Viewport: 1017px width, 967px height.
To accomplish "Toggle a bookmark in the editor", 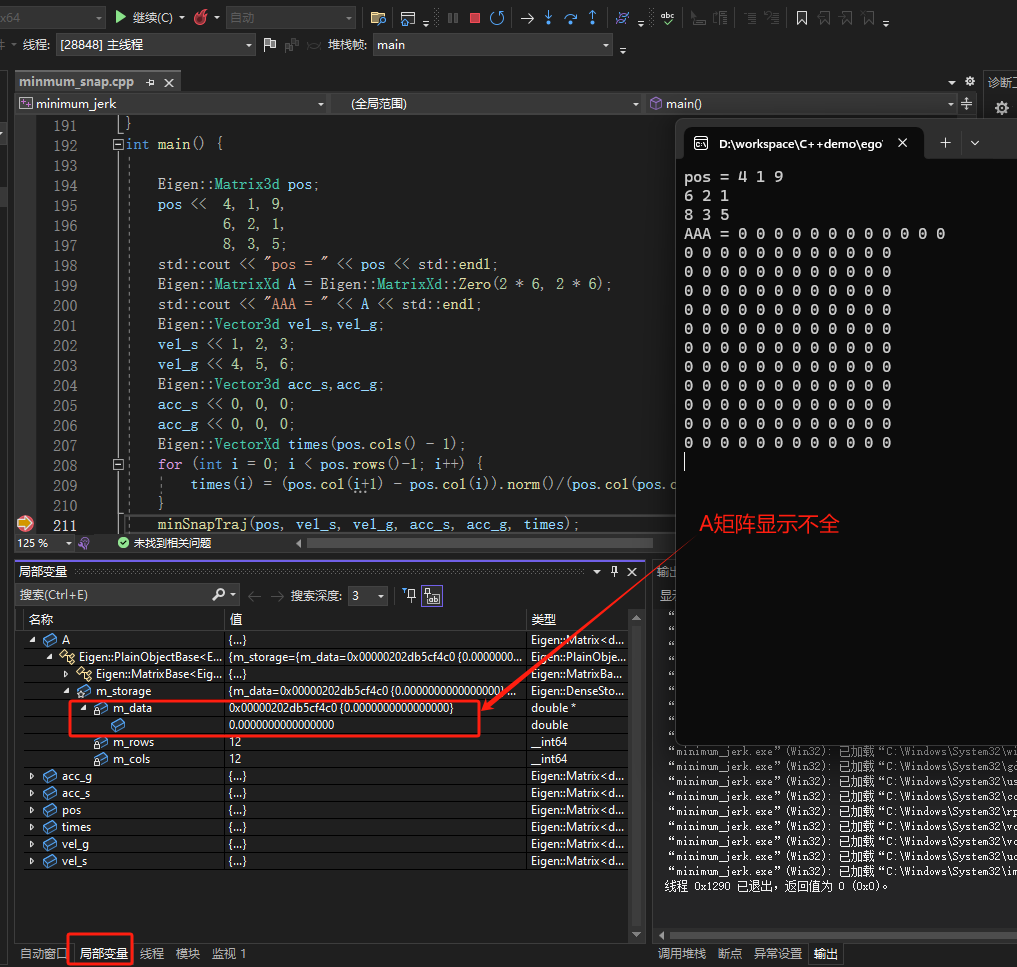I will [x=802, y=17].
